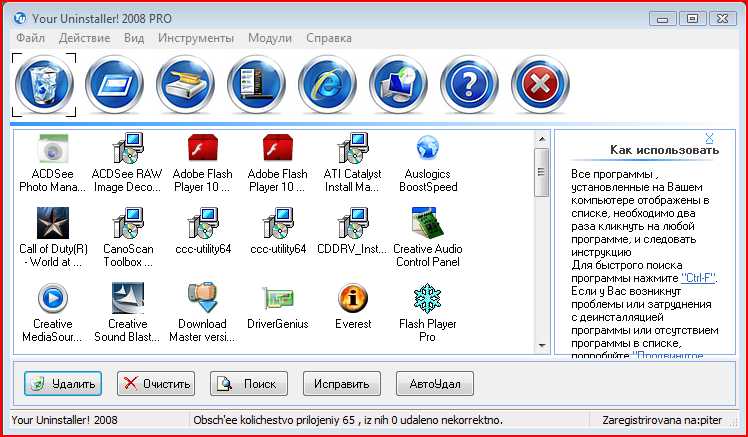Open the Файл menu
Viewport: 748px width, 437px height.
[x=31, y=38]
